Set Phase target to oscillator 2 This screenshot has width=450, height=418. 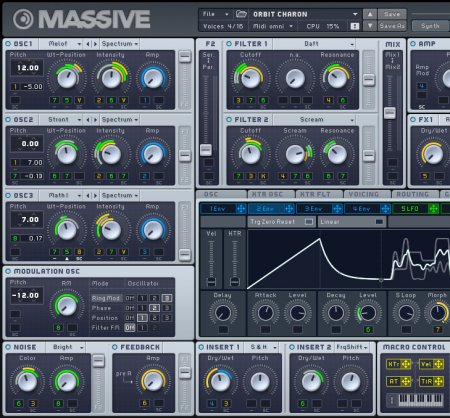coord(154,308)
